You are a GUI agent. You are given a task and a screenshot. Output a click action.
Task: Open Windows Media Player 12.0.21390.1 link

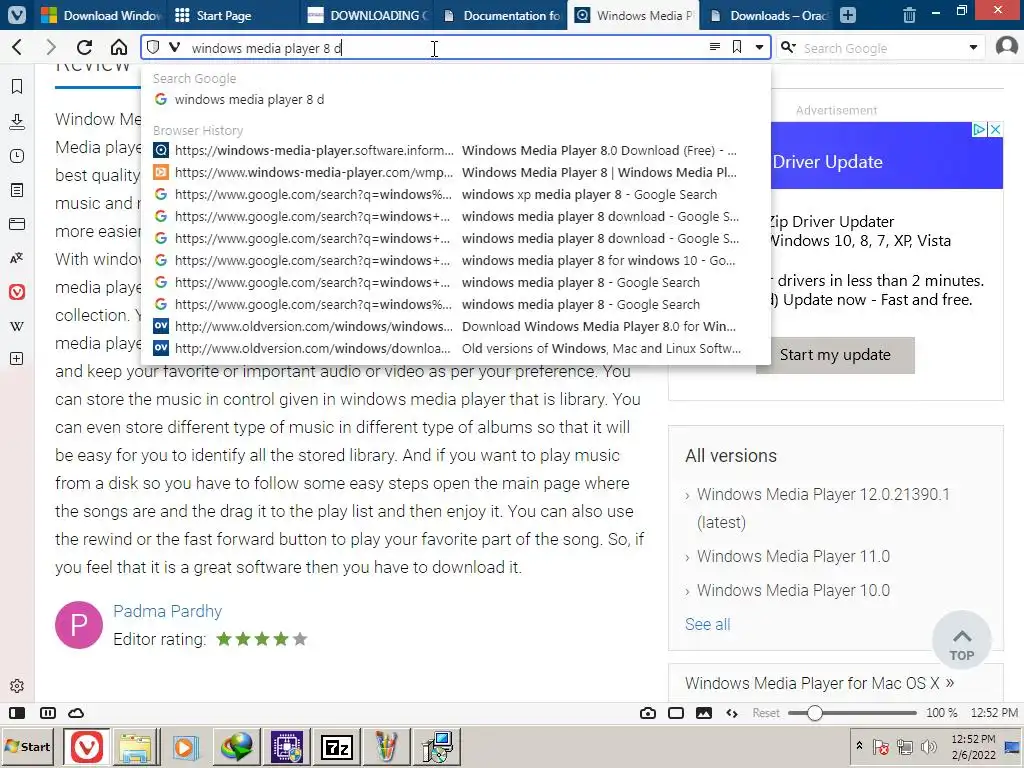point(823,508)
